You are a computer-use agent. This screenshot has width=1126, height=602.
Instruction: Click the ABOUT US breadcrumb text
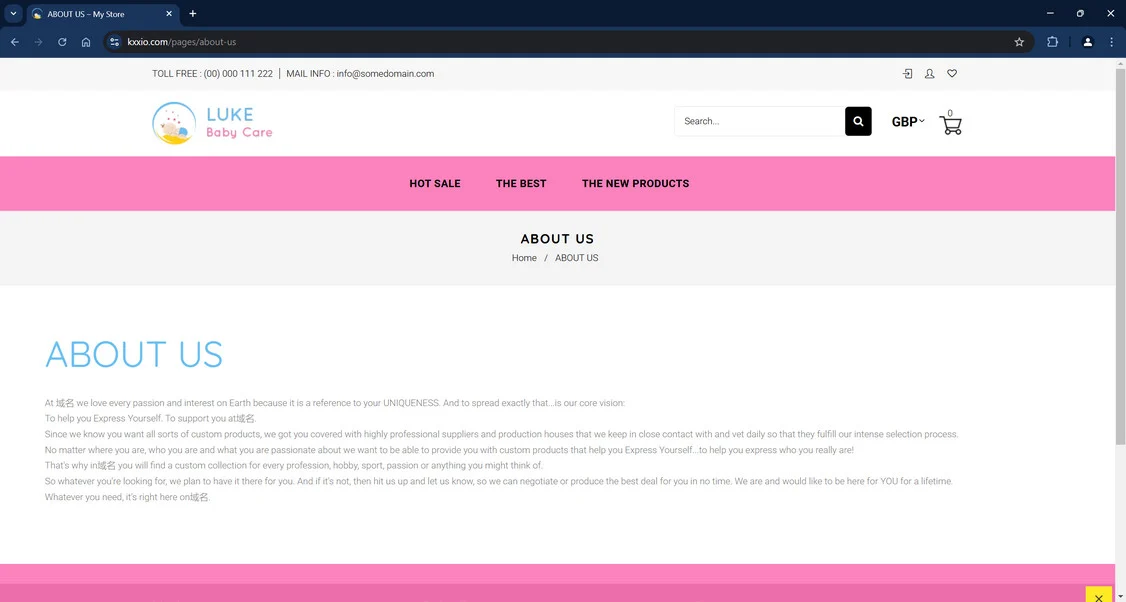pos(577,258)
